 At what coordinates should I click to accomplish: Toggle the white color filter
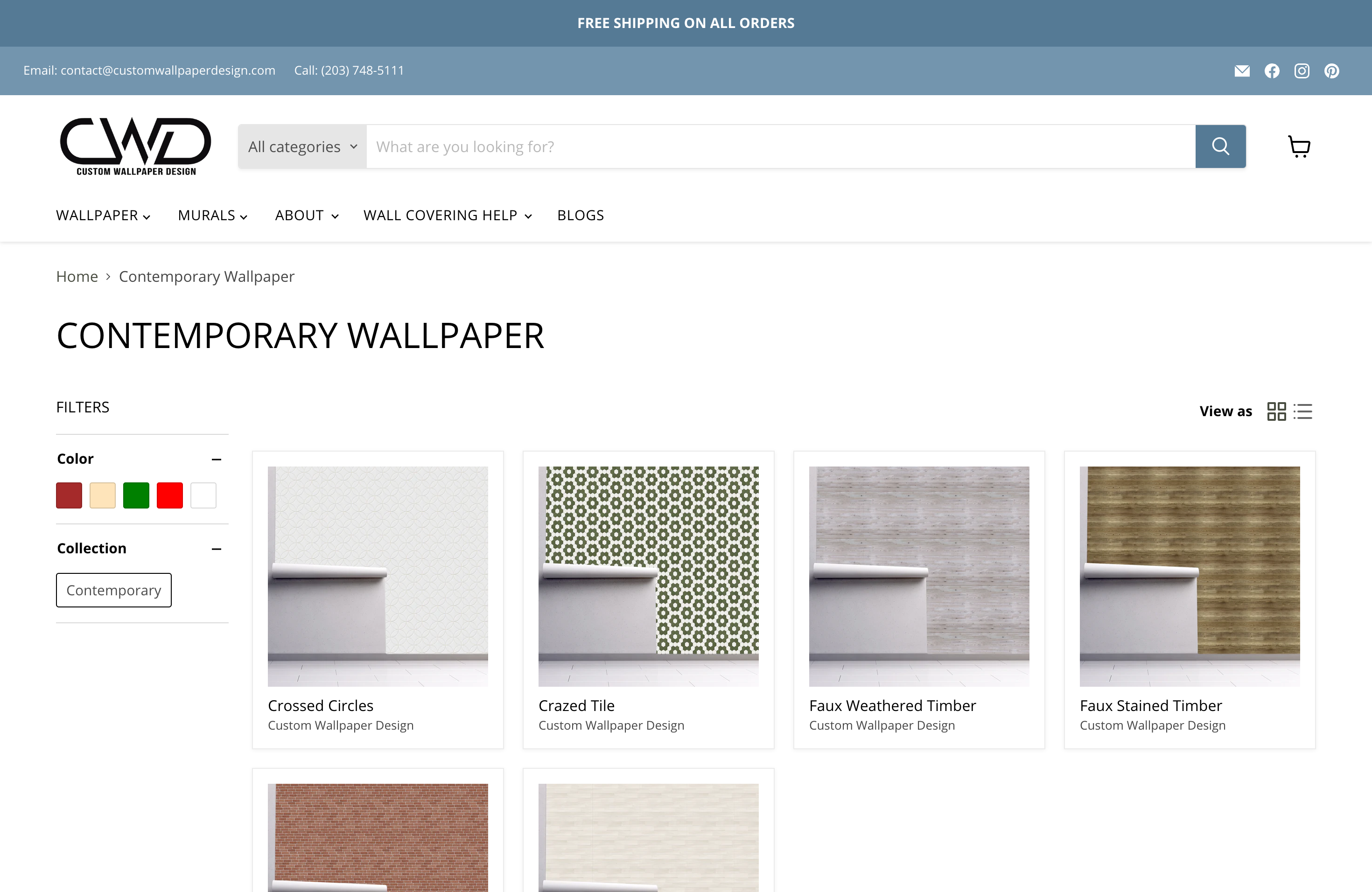[203, 495]
